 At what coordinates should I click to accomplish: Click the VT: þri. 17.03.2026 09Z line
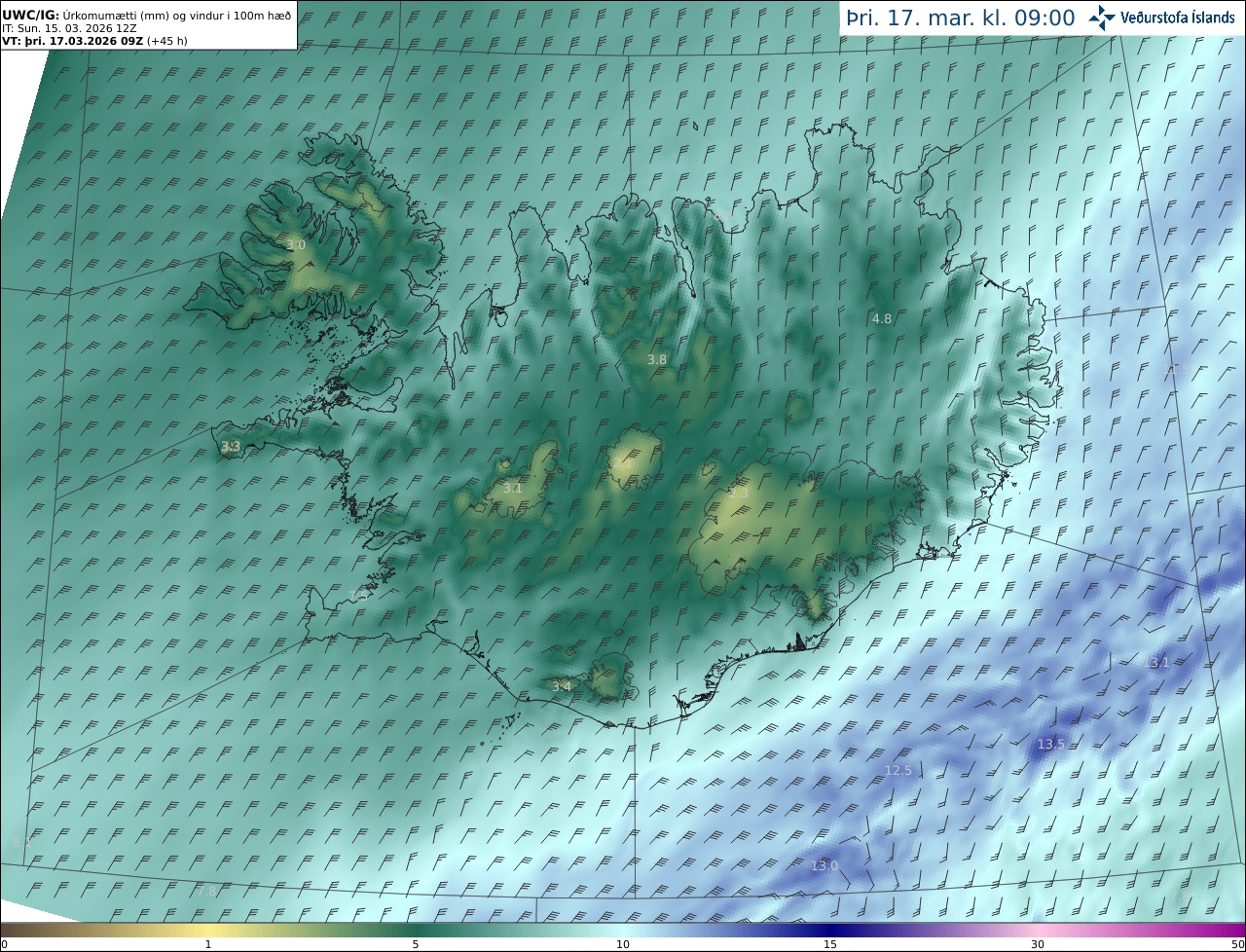point(94,42)
